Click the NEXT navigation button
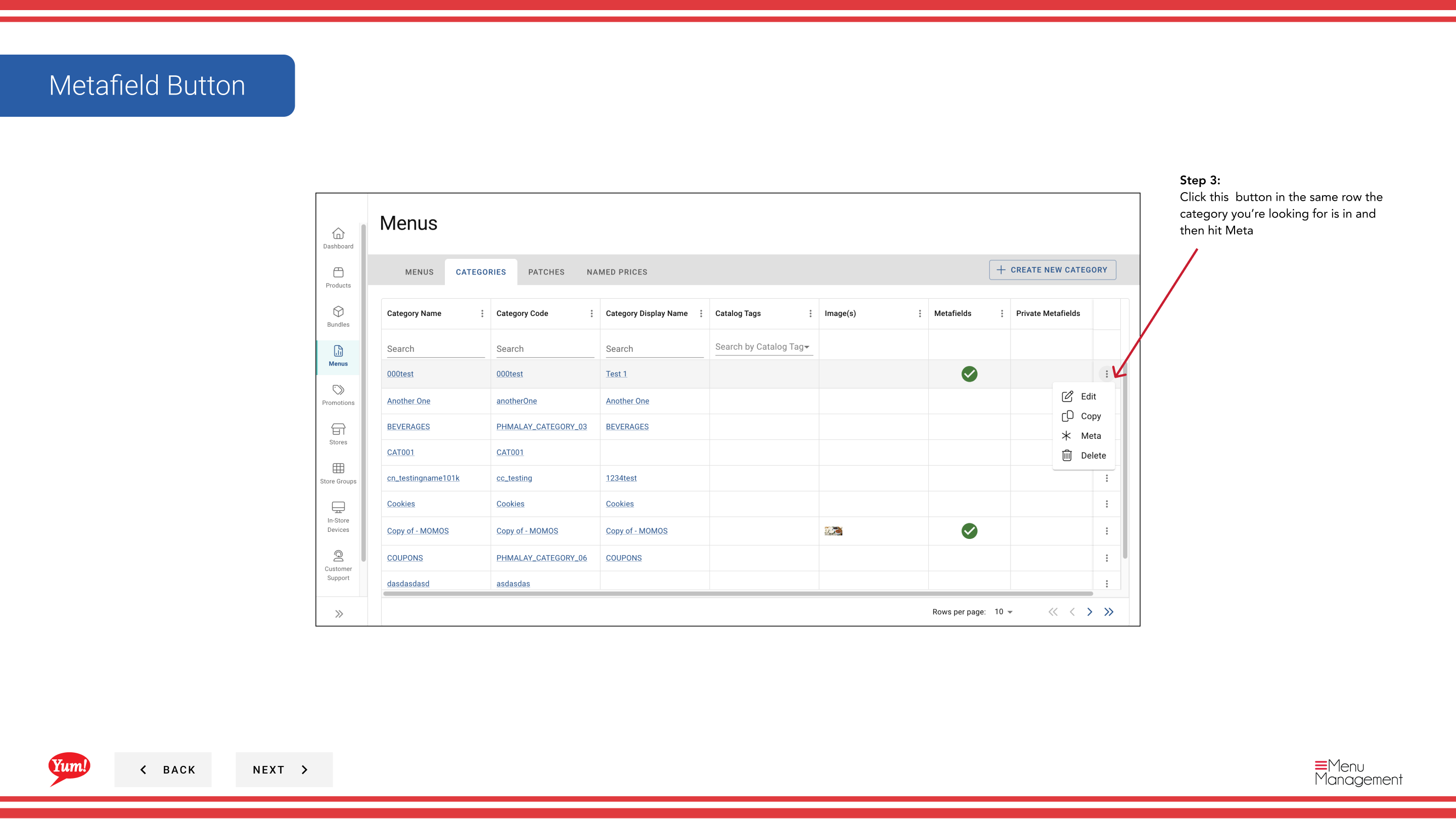Screen dimensions: 1456x819 click(284, 769)
